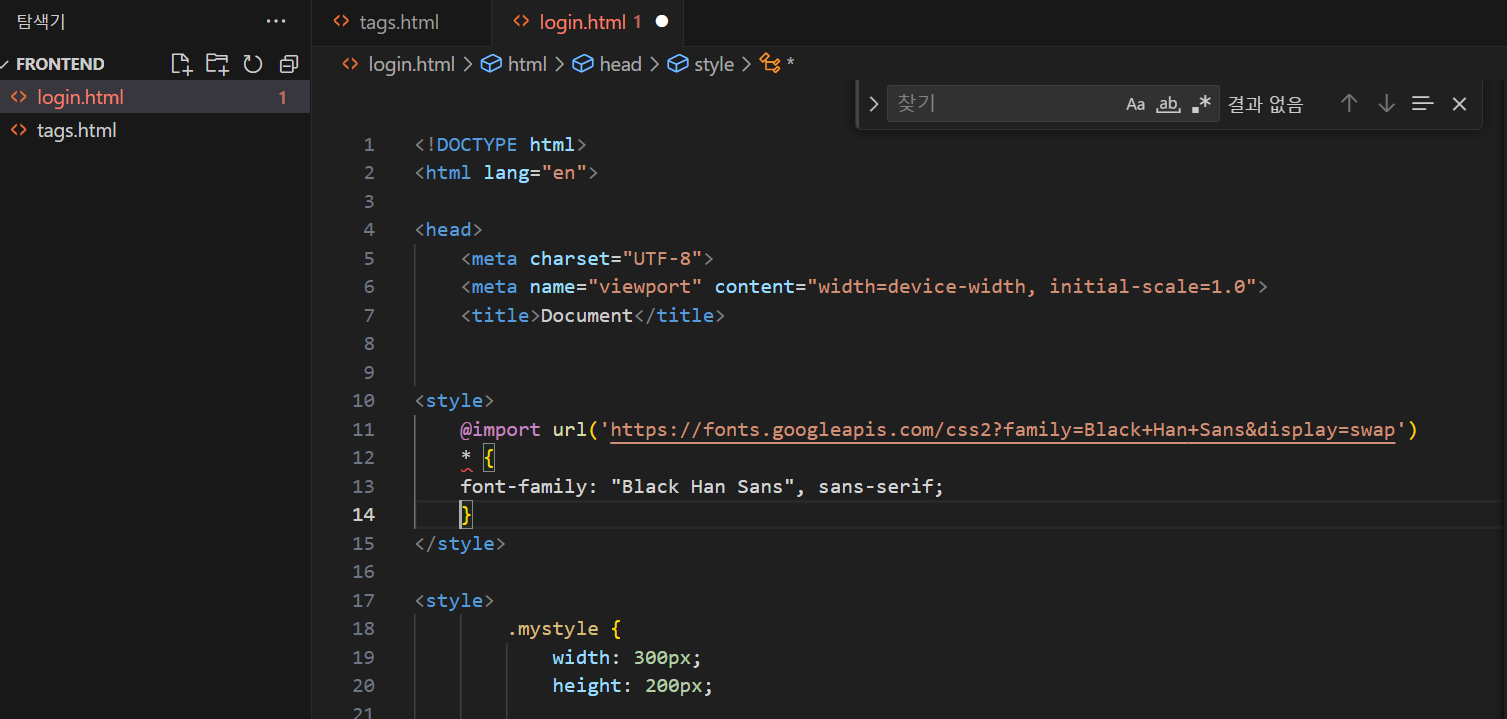
Task: Create a new folder in FRONTEND
Action: click(x=217, y=64)
